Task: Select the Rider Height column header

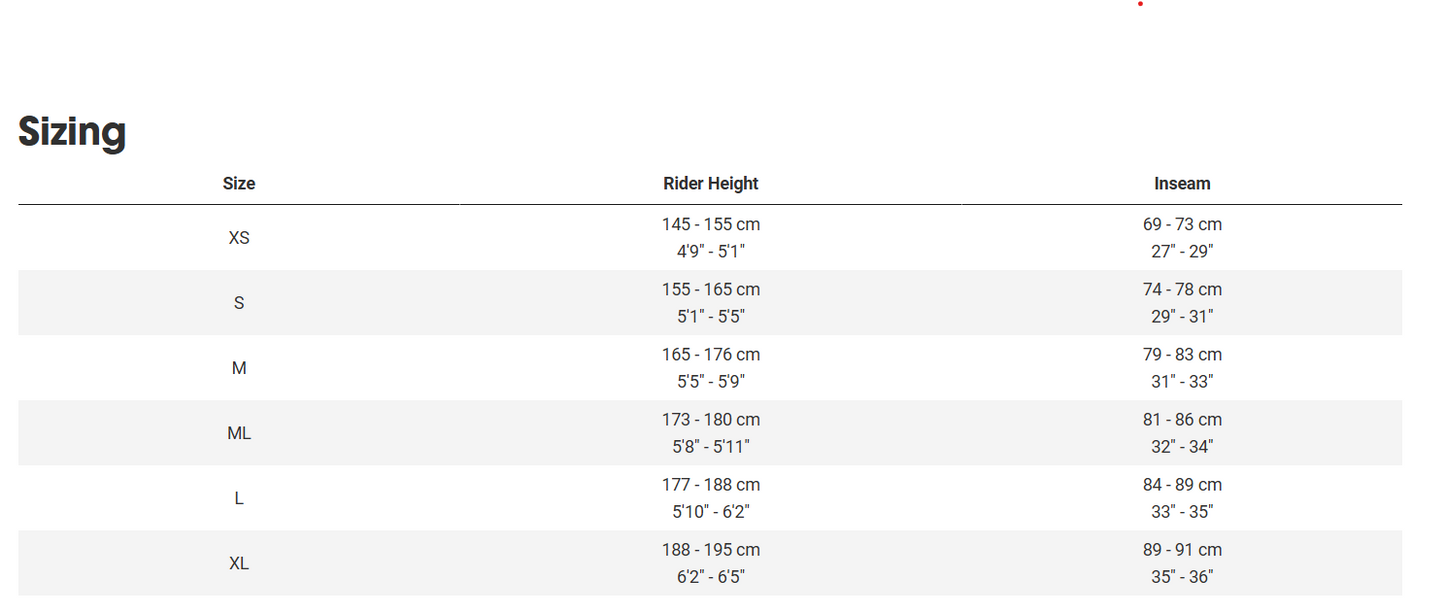Action: pos(710,184)
